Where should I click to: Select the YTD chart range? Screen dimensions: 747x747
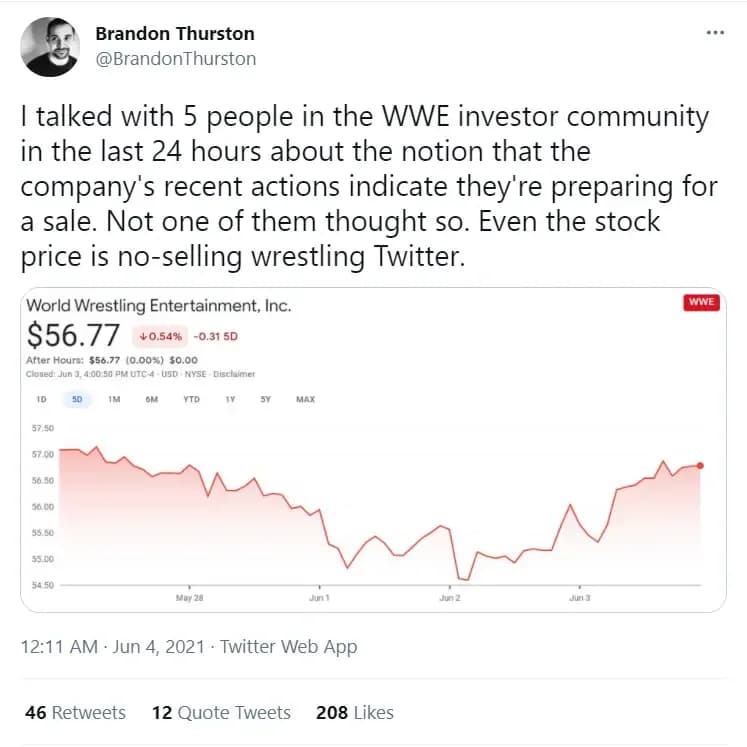191,399
